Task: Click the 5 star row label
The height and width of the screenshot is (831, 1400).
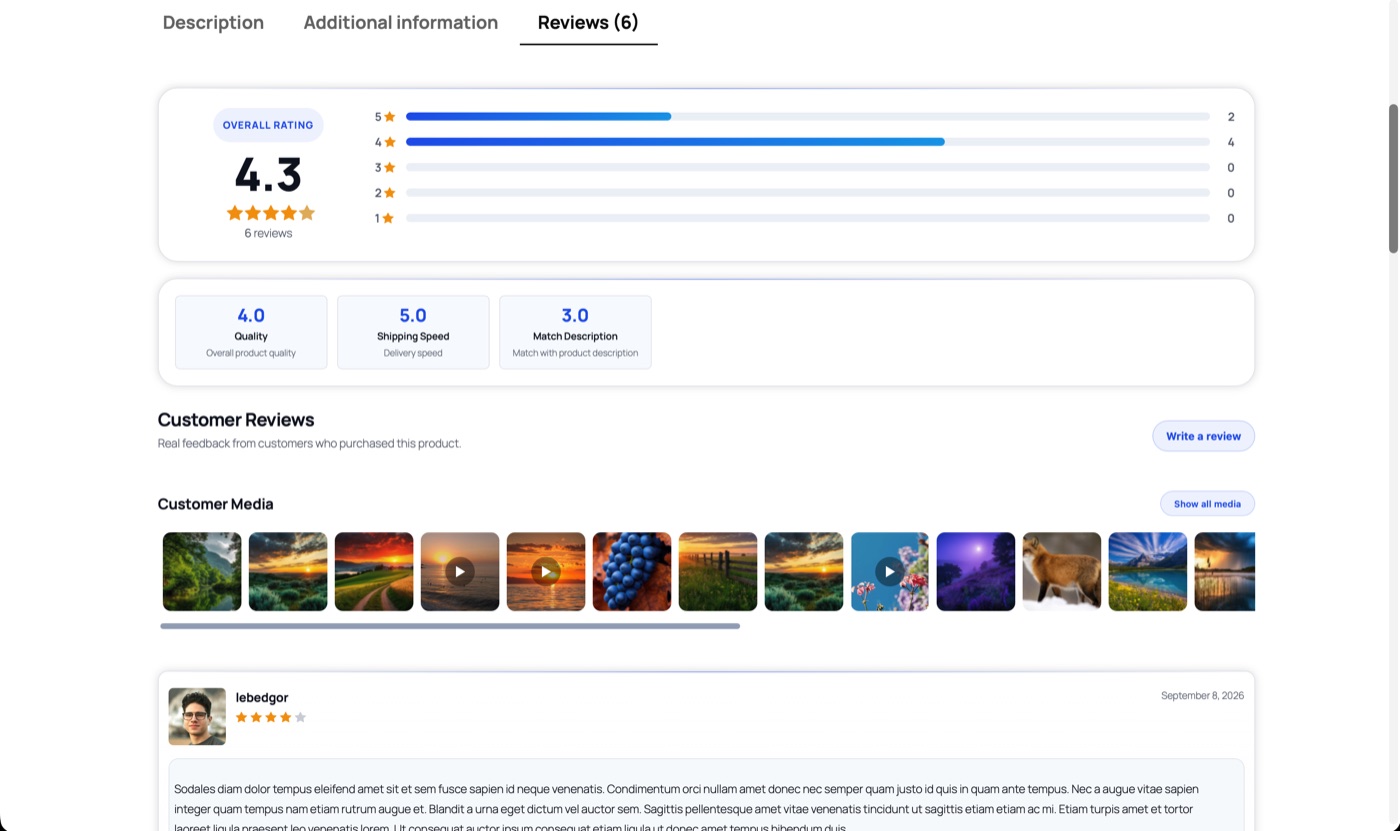Action: 385,117
